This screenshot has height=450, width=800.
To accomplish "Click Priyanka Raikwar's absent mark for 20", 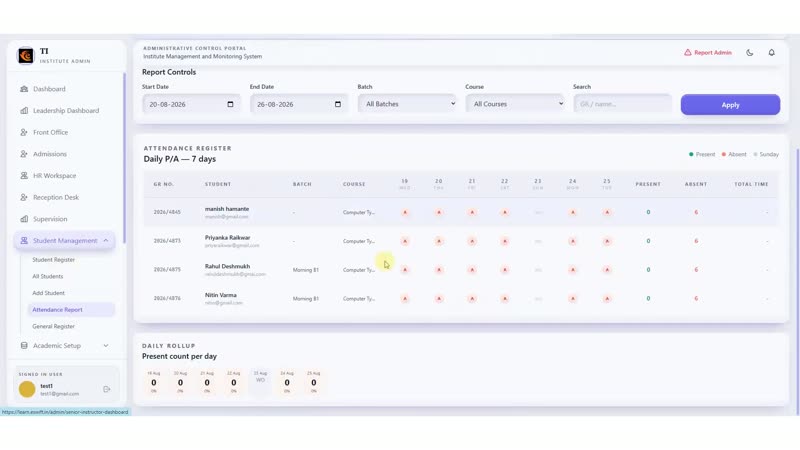I will [x=439, y=241].
